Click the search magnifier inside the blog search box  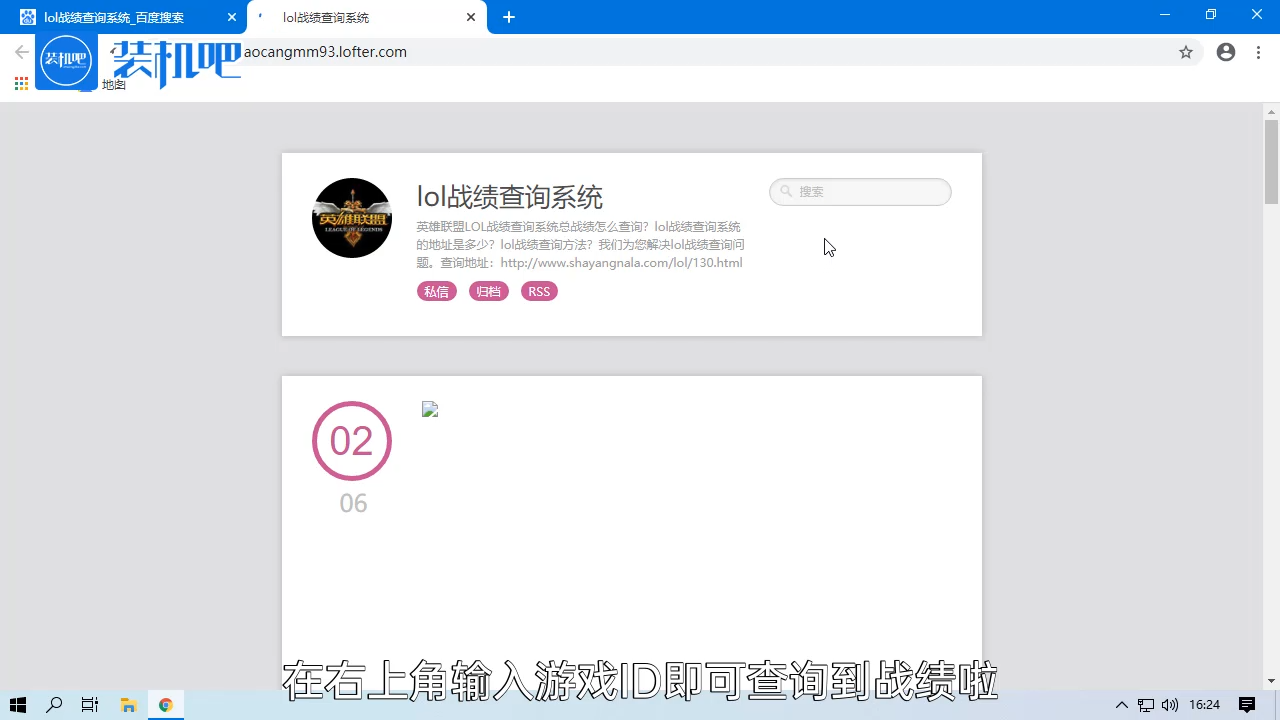pyautogui.click(x=786, y=191)
